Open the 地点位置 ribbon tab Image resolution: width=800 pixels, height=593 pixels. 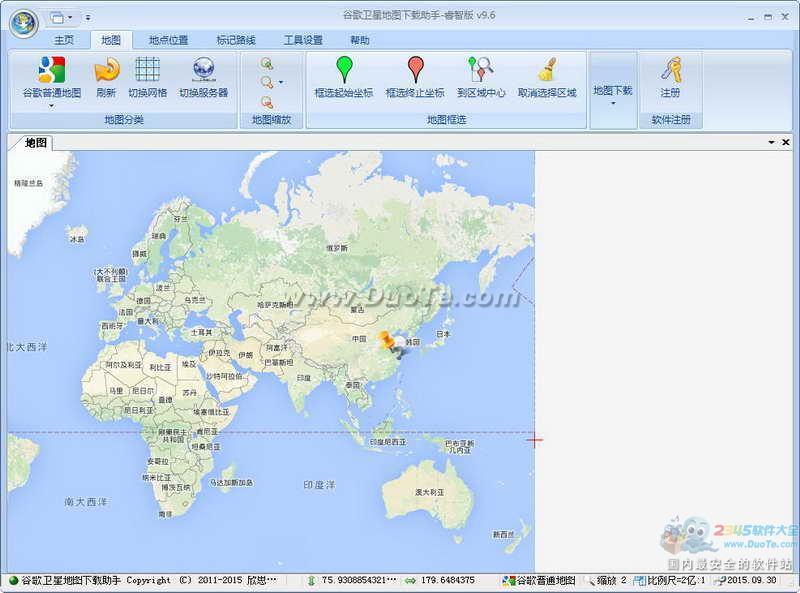(x=168, y=40)
